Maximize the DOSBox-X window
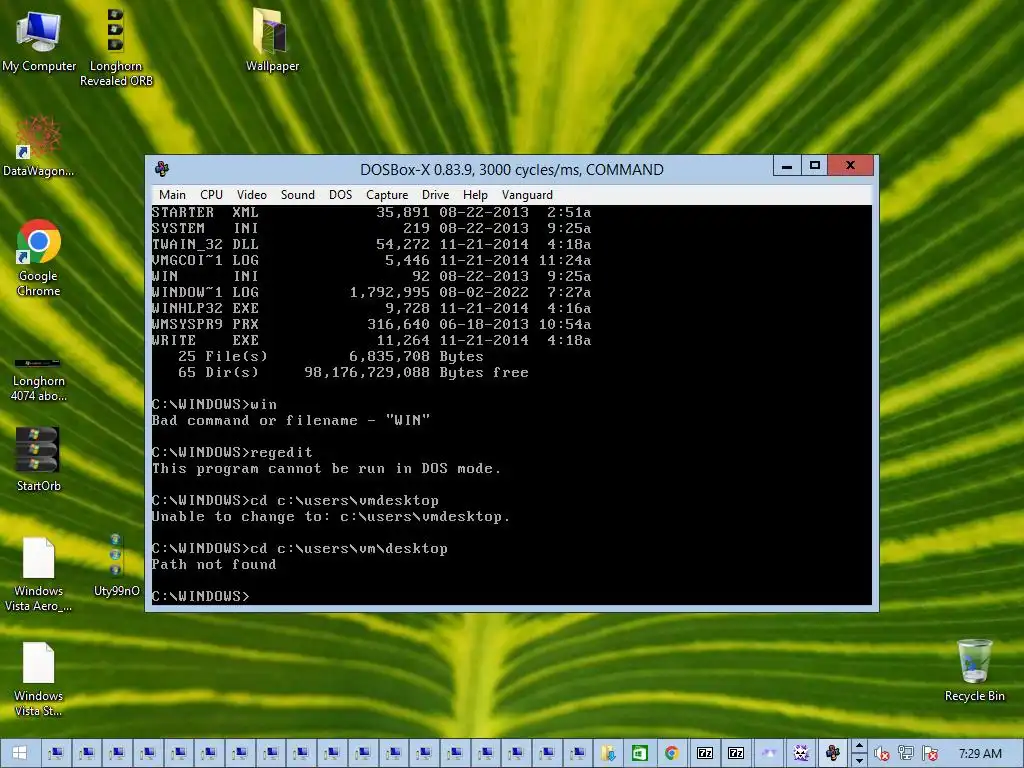Screen dimensions: 1024x768 [x=814, y=166]
